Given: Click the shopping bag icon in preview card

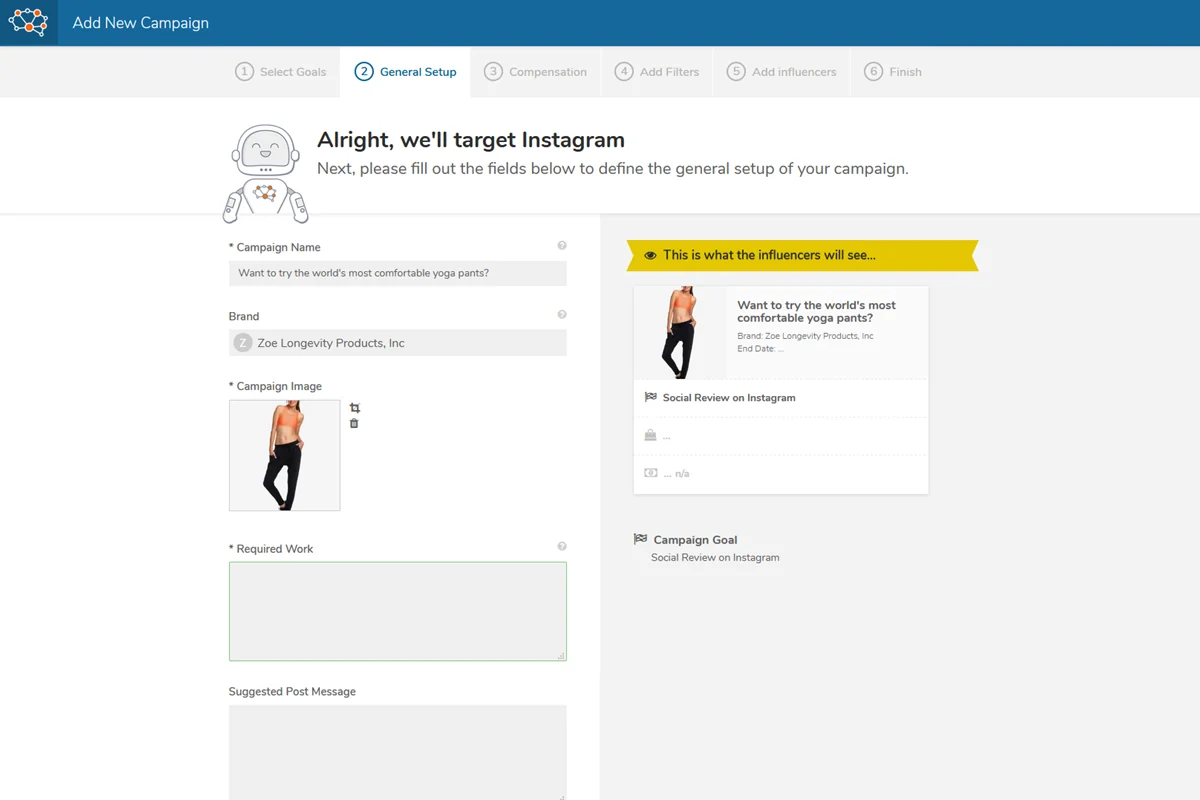Looking at the screenshot, I should [x=651, y=435].
